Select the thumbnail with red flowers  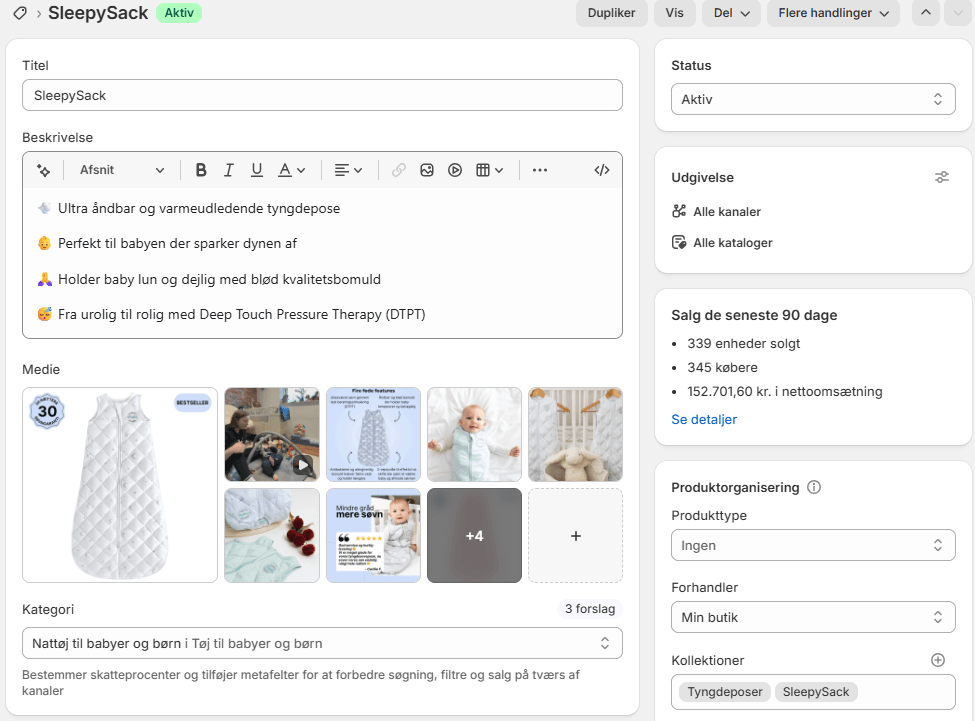(x=272, y=536)
